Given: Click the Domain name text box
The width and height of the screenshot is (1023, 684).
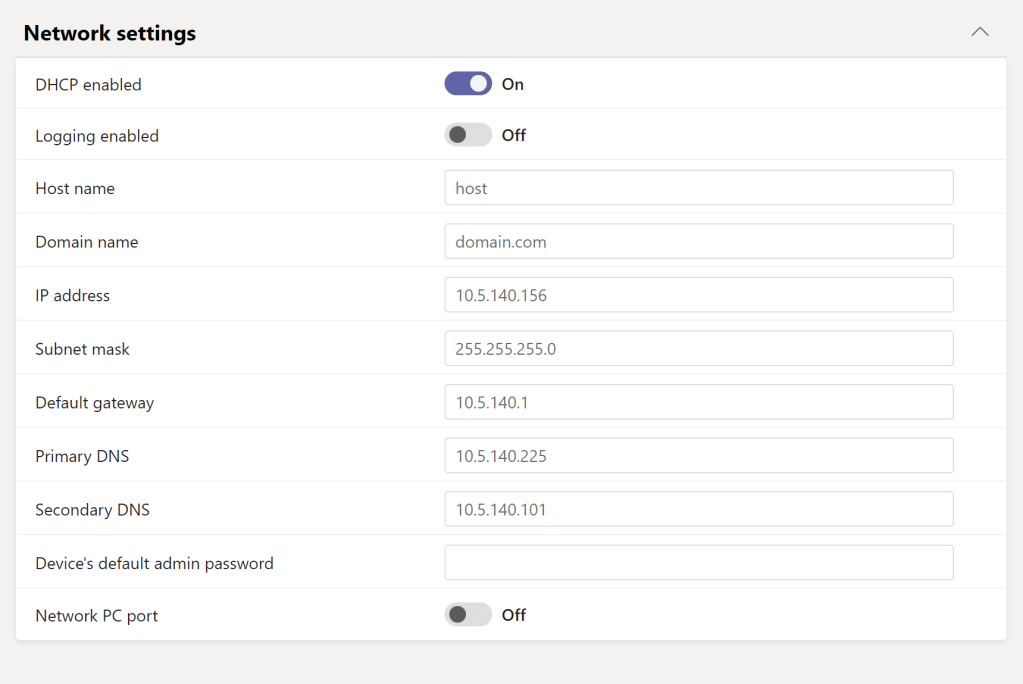Looking at the screenshot, I should coord(698,241).
